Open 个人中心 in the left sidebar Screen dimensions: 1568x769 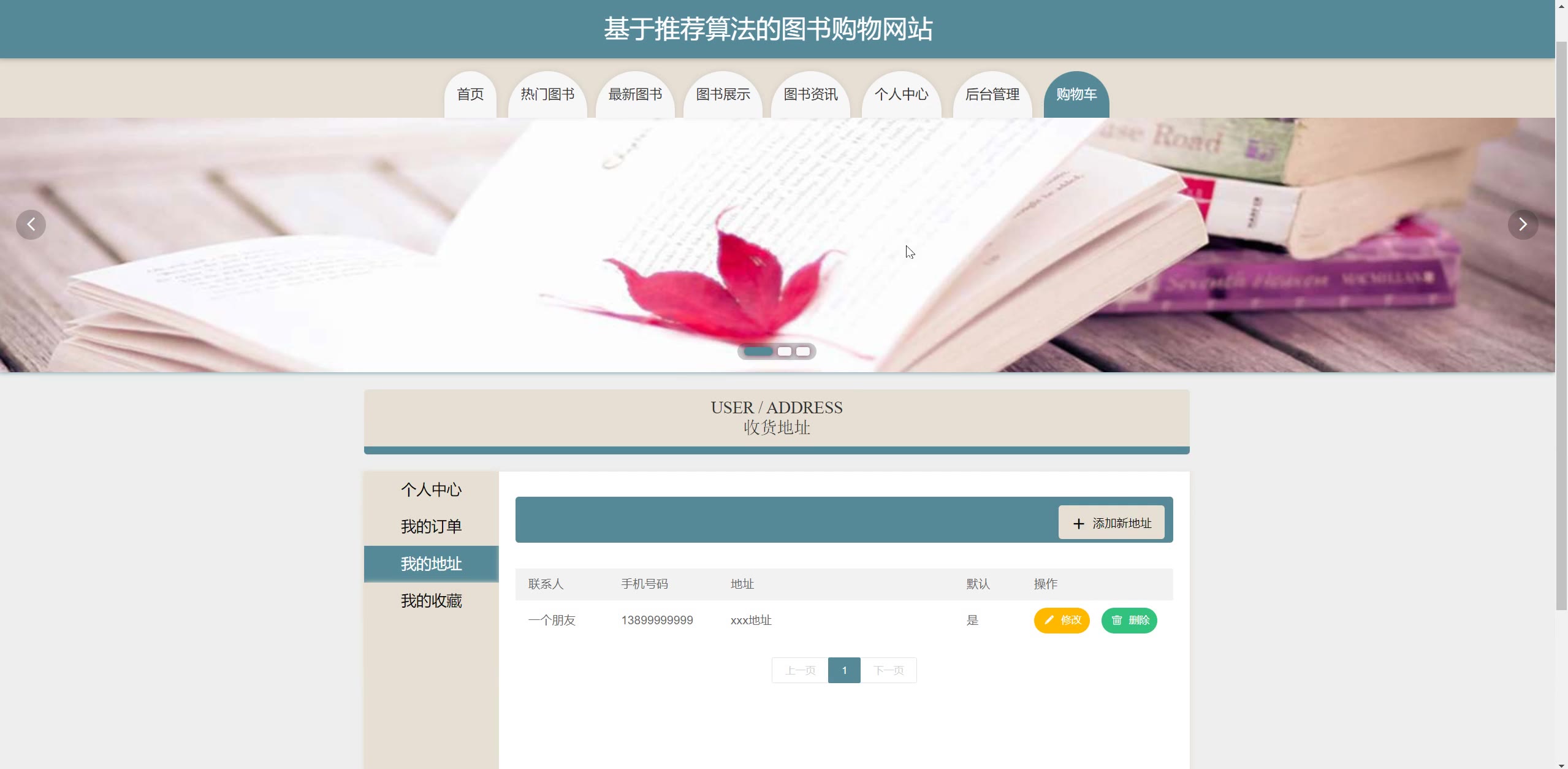pyautogui.click(x=431, y=490)
